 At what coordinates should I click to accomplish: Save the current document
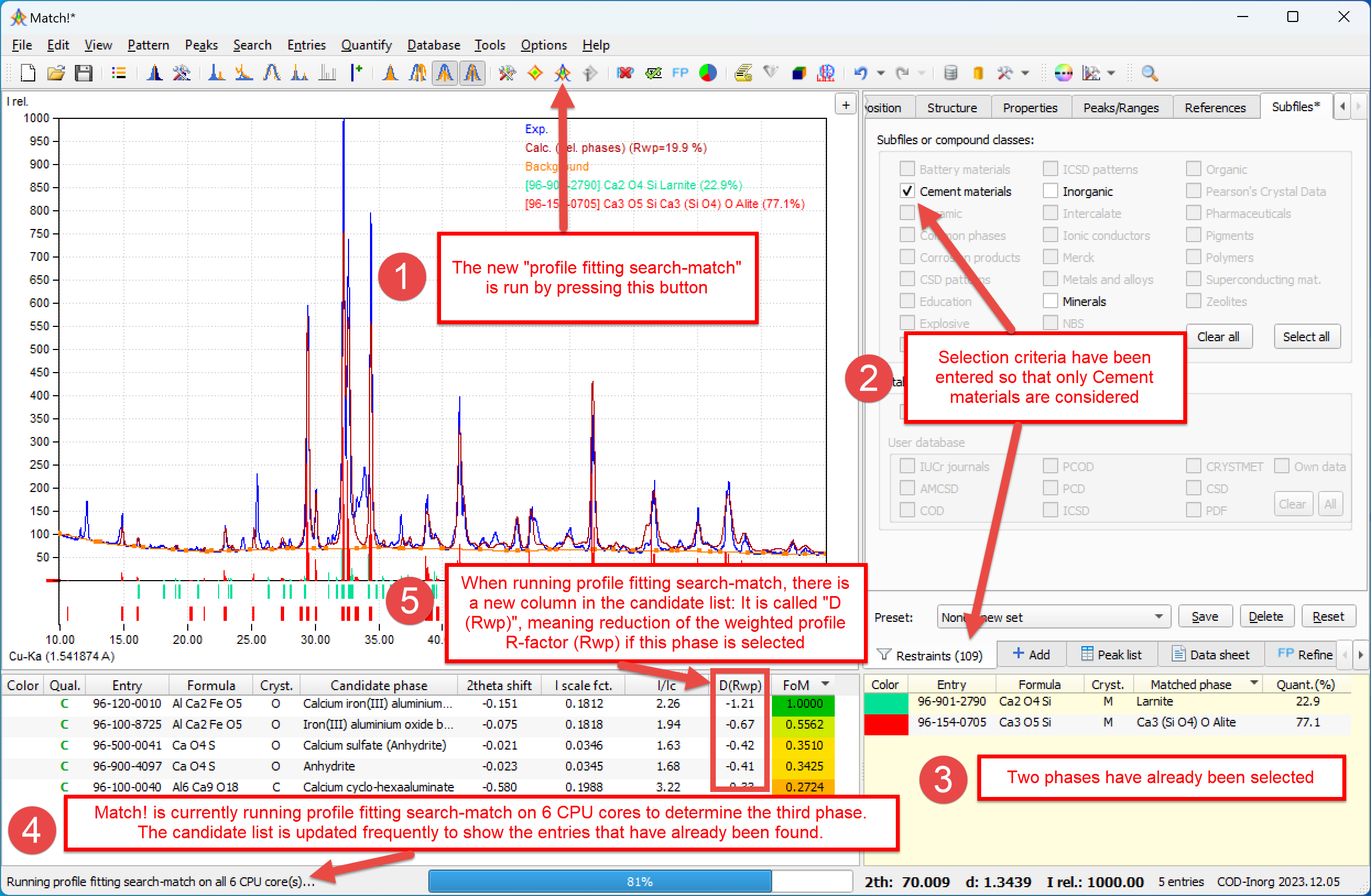pos(84,73)
